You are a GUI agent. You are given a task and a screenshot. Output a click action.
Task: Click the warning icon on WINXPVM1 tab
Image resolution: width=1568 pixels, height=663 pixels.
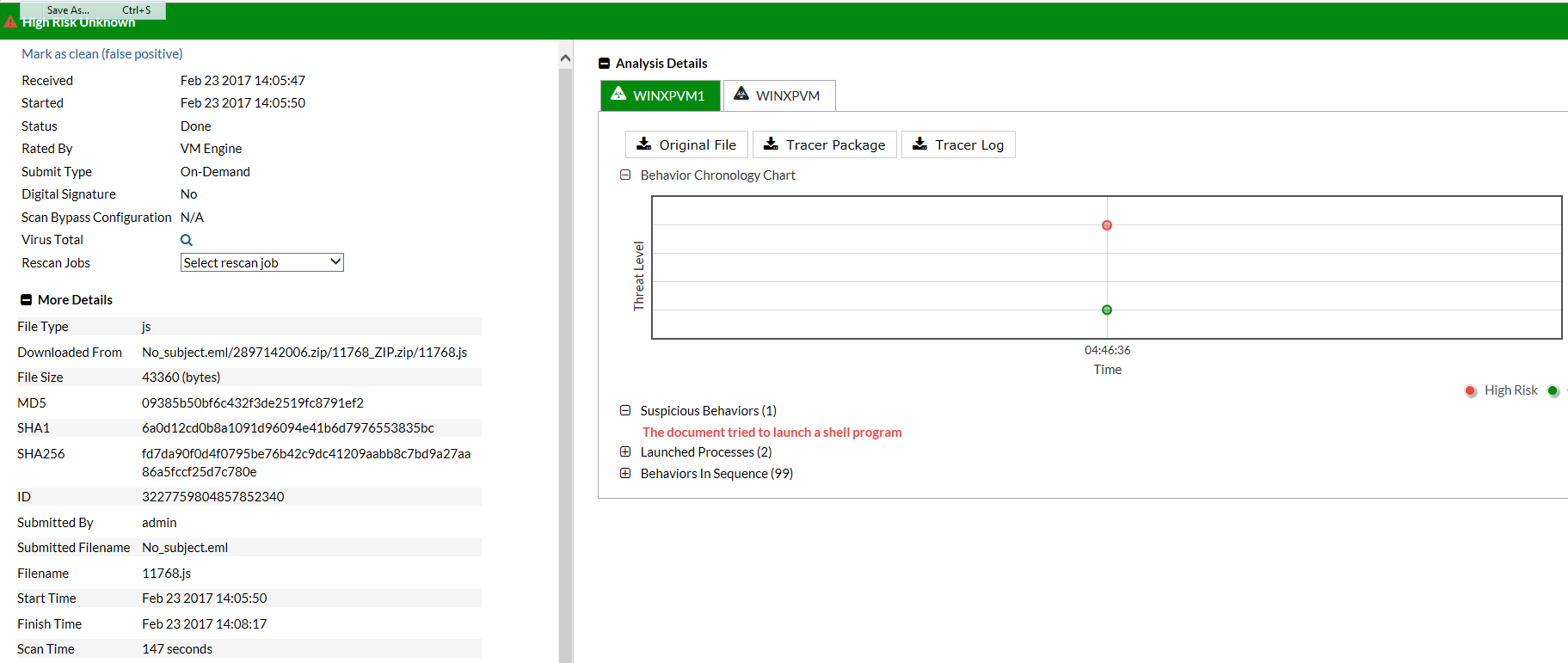pos(618,94)
